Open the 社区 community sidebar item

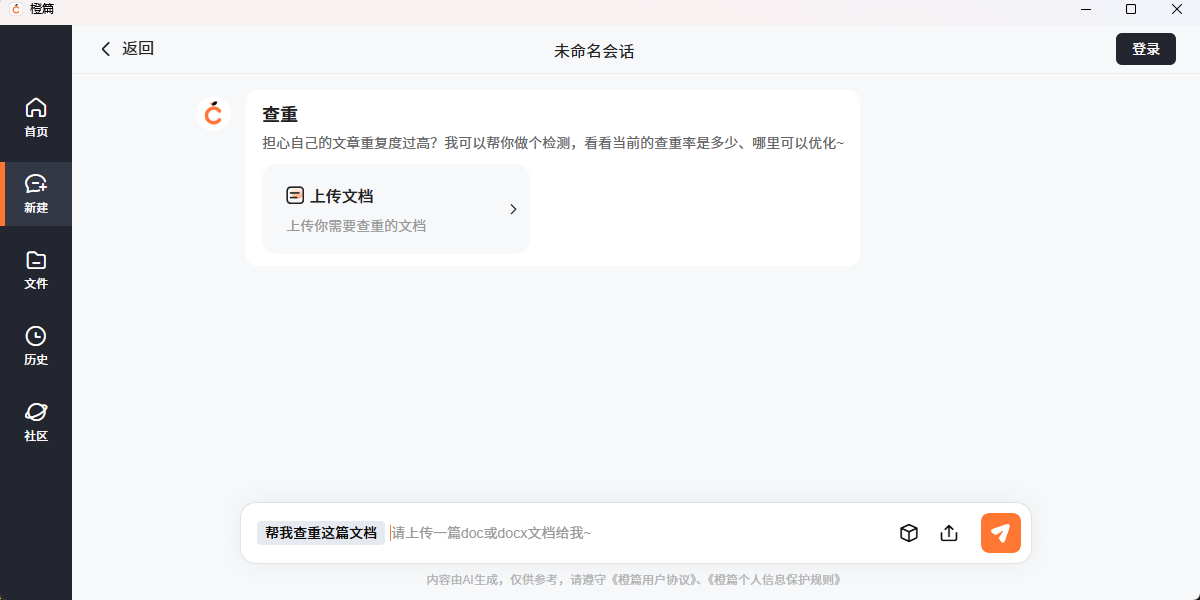(36, 422)
